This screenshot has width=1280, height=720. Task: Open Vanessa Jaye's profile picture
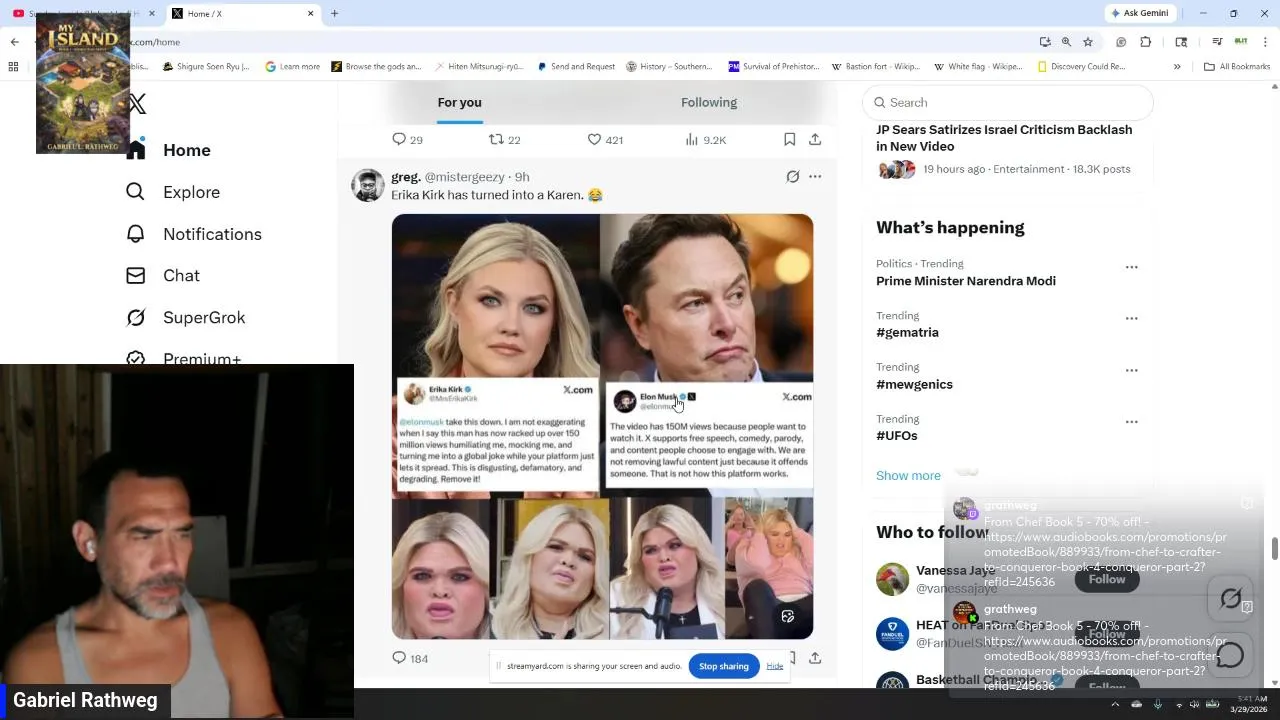892,579
